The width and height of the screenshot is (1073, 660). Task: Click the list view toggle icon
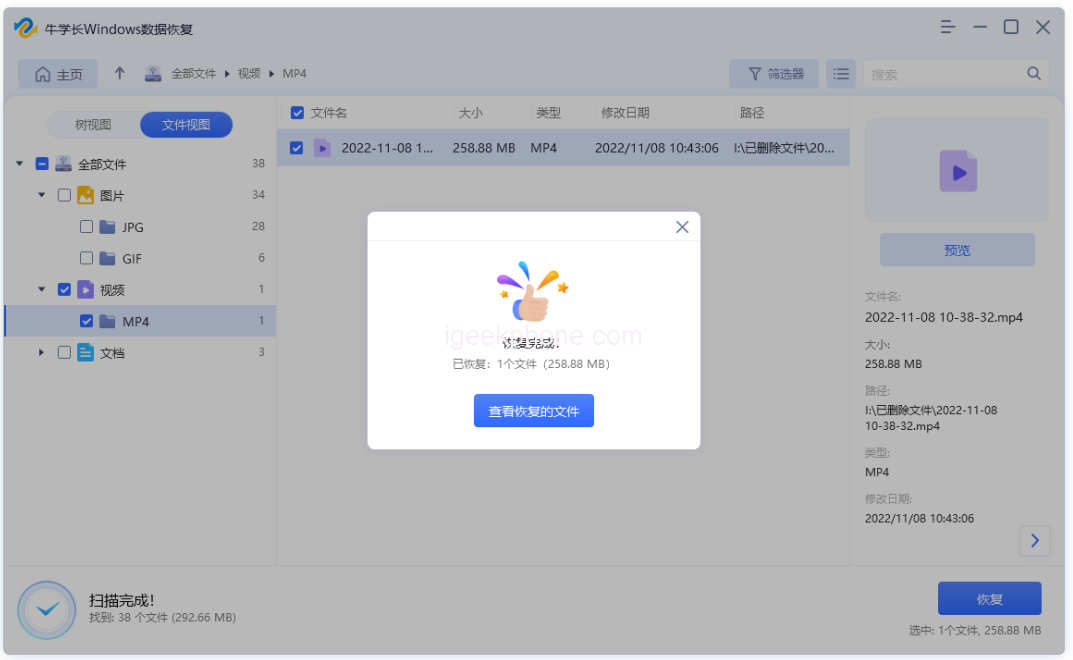pos(841,74)
